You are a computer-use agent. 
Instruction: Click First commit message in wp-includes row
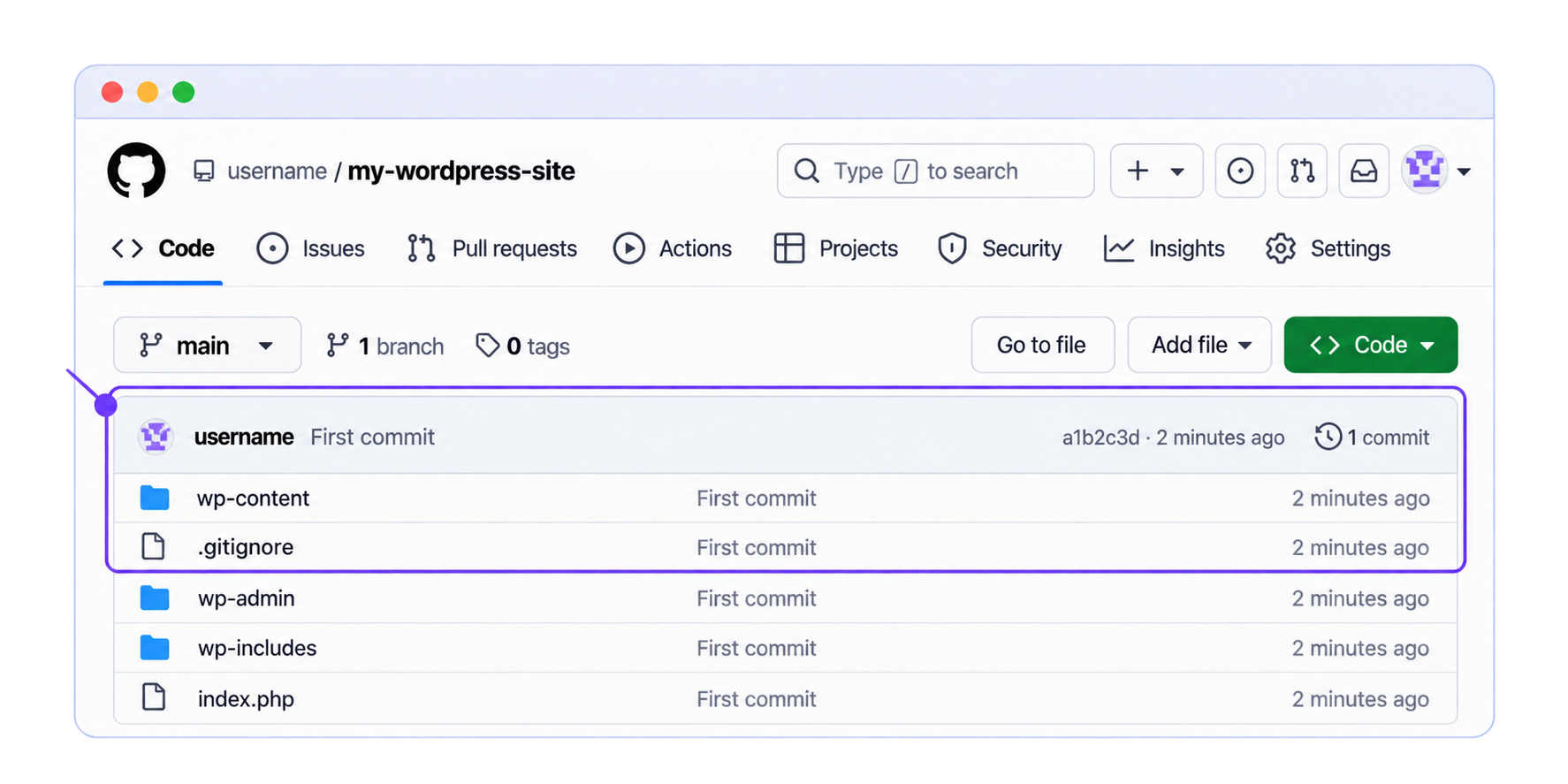(756, 648)
